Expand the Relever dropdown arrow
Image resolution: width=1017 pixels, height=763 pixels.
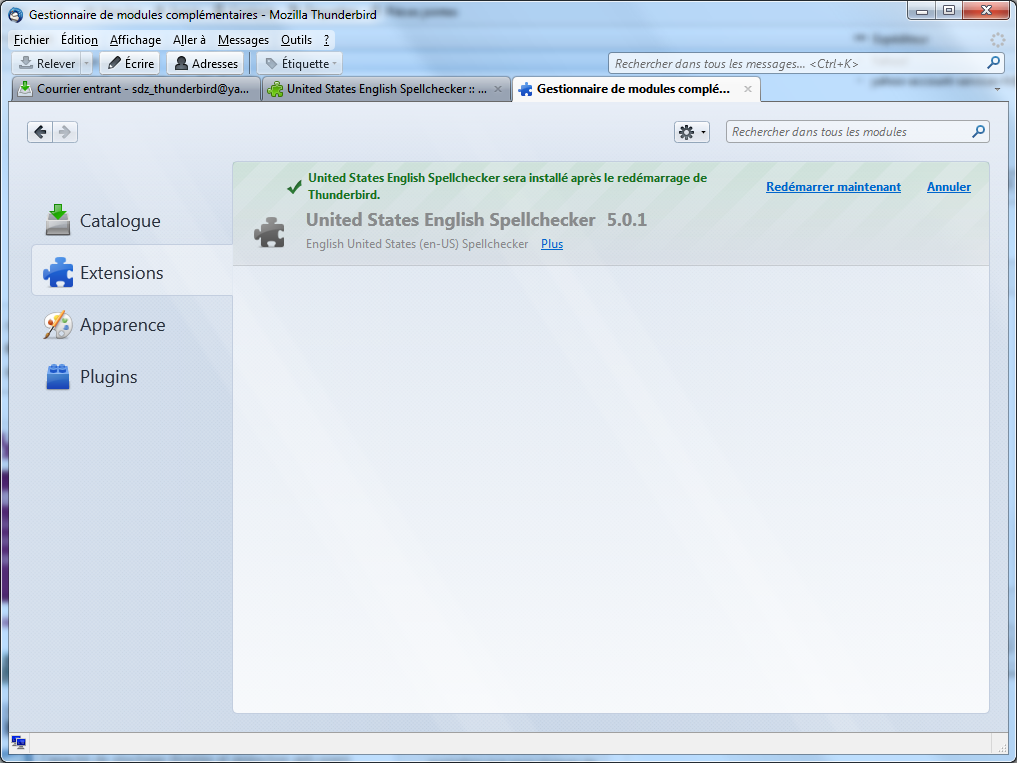[x=86, y=63]
